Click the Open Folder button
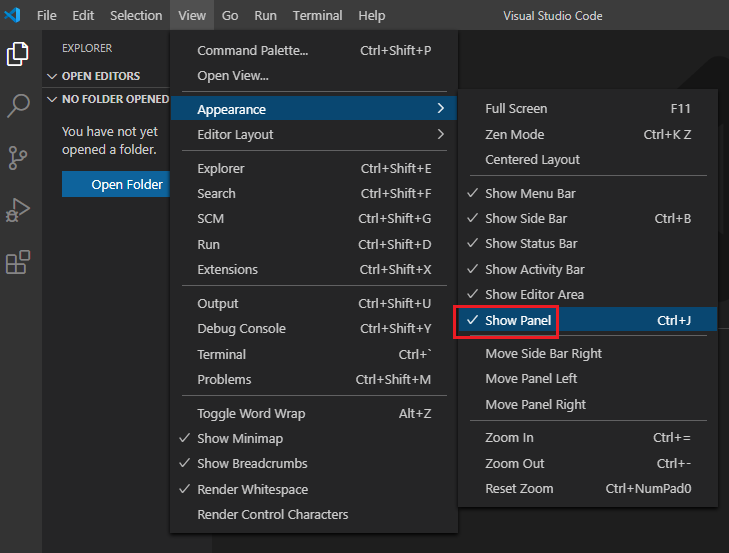Screen dimensions: 729x553 [116, 184]
